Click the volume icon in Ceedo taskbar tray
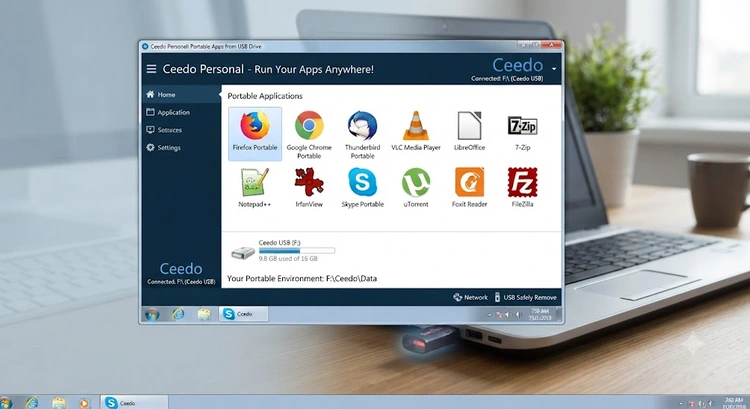Screen dimensions: 750x409 (518, 314)
